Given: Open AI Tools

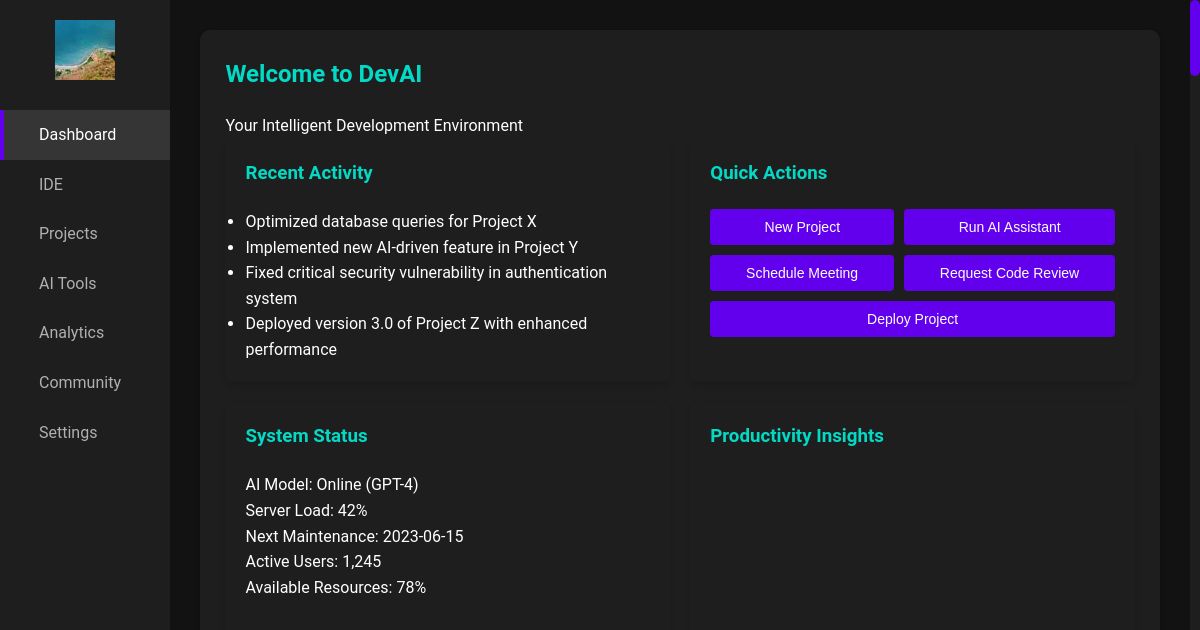Looking at the screenshot, I should [67, 283].
